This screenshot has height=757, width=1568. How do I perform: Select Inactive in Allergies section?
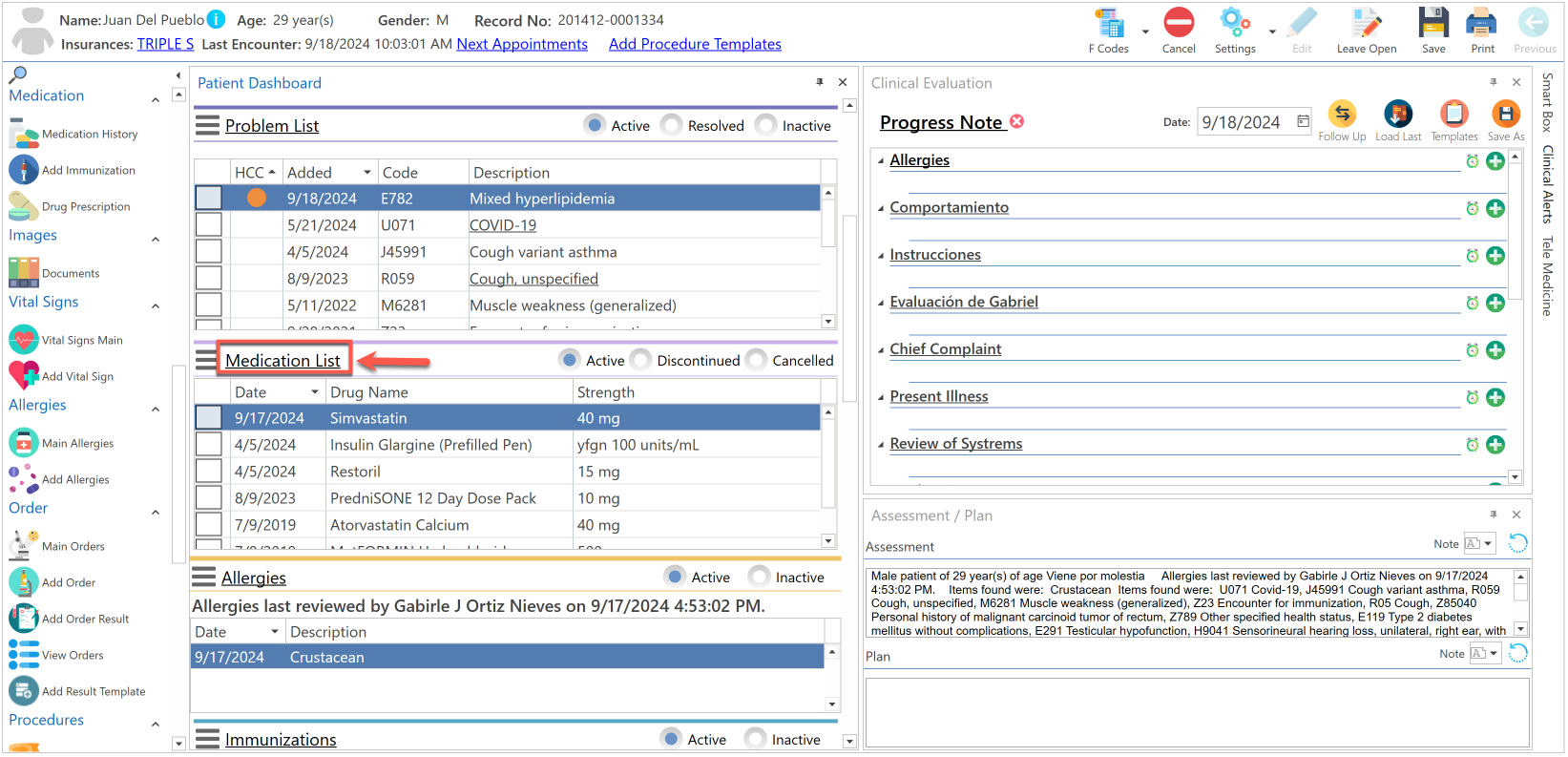pos(760,577)
